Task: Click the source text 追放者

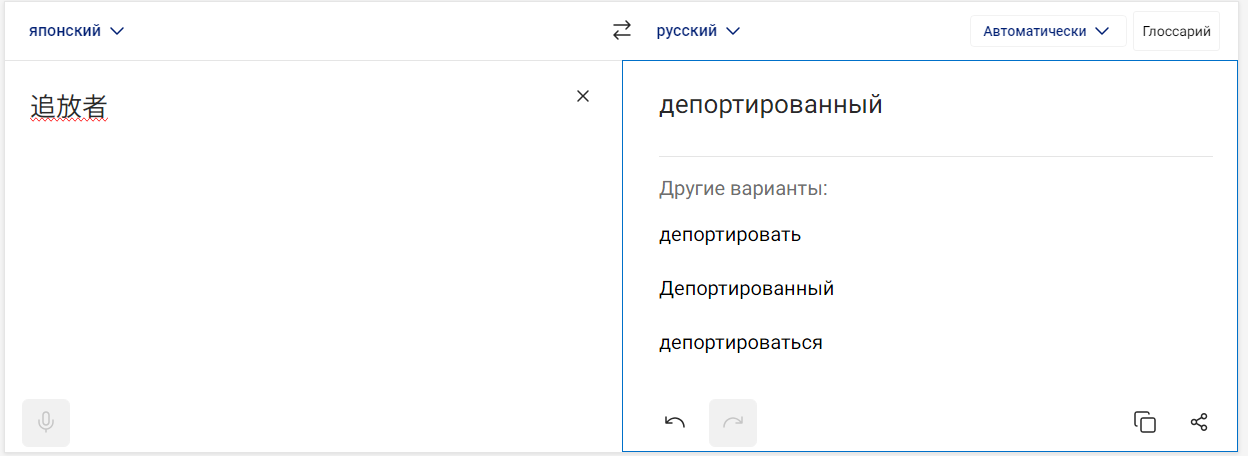Action: [69, 106]
